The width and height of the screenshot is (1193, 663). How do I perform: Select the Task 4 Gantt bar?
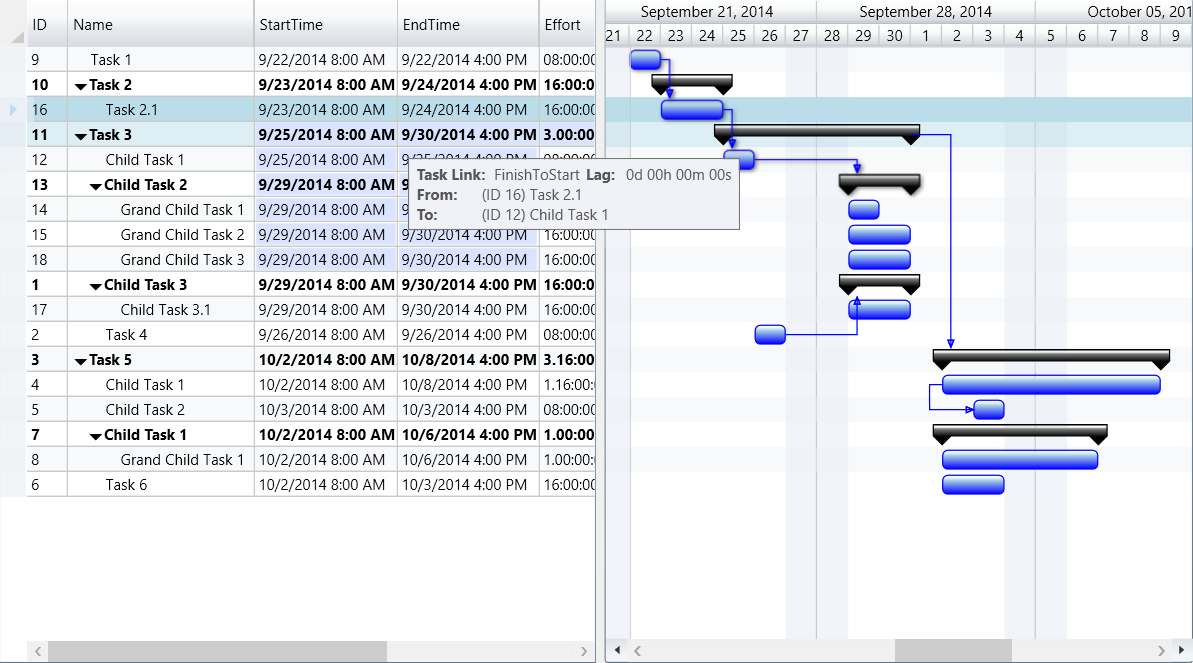pyautogui.click(x=770, y=335)
